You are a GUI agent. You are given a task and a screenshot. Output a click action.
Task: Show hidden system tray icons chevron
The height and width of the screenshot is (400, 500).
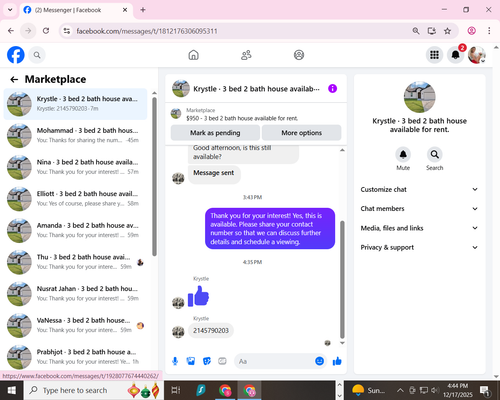(x=400, y=390)
